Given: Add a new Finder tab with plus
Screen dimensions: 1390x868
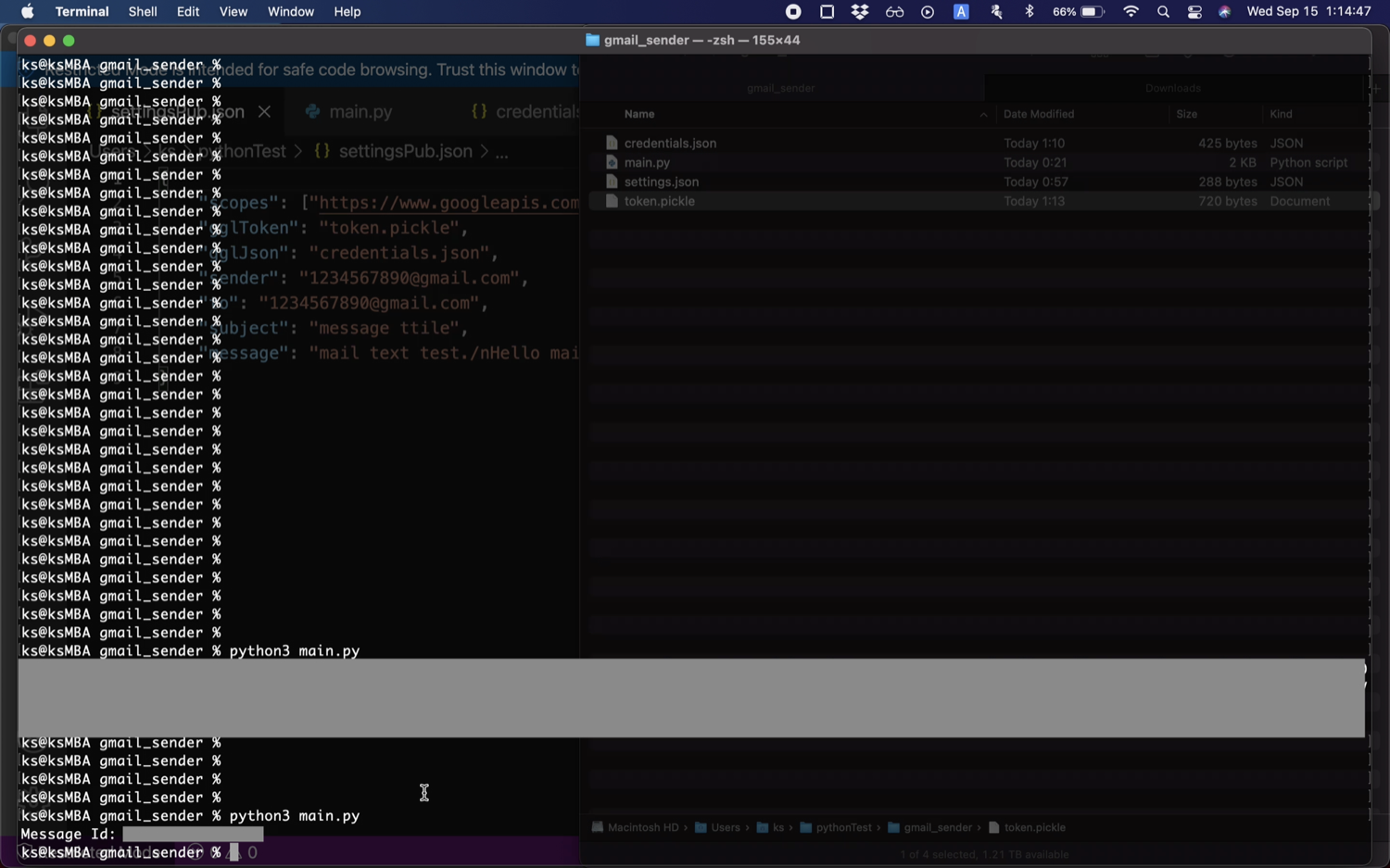Looking at the screenshot, I should click(x=1376, y=88).
